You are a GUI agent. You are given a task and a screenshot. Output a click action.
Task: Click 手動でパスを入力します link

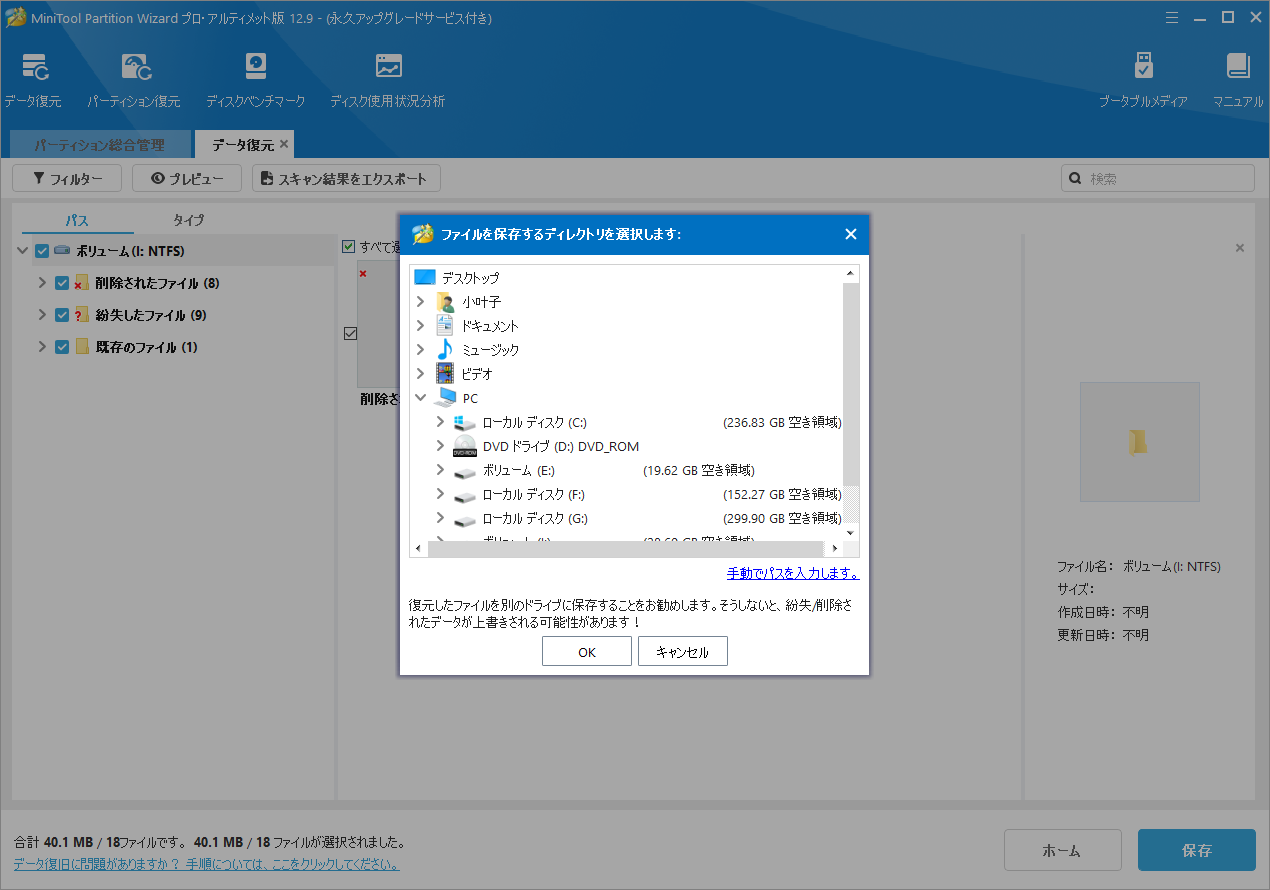pyautogui.click(x=792, y=574)
